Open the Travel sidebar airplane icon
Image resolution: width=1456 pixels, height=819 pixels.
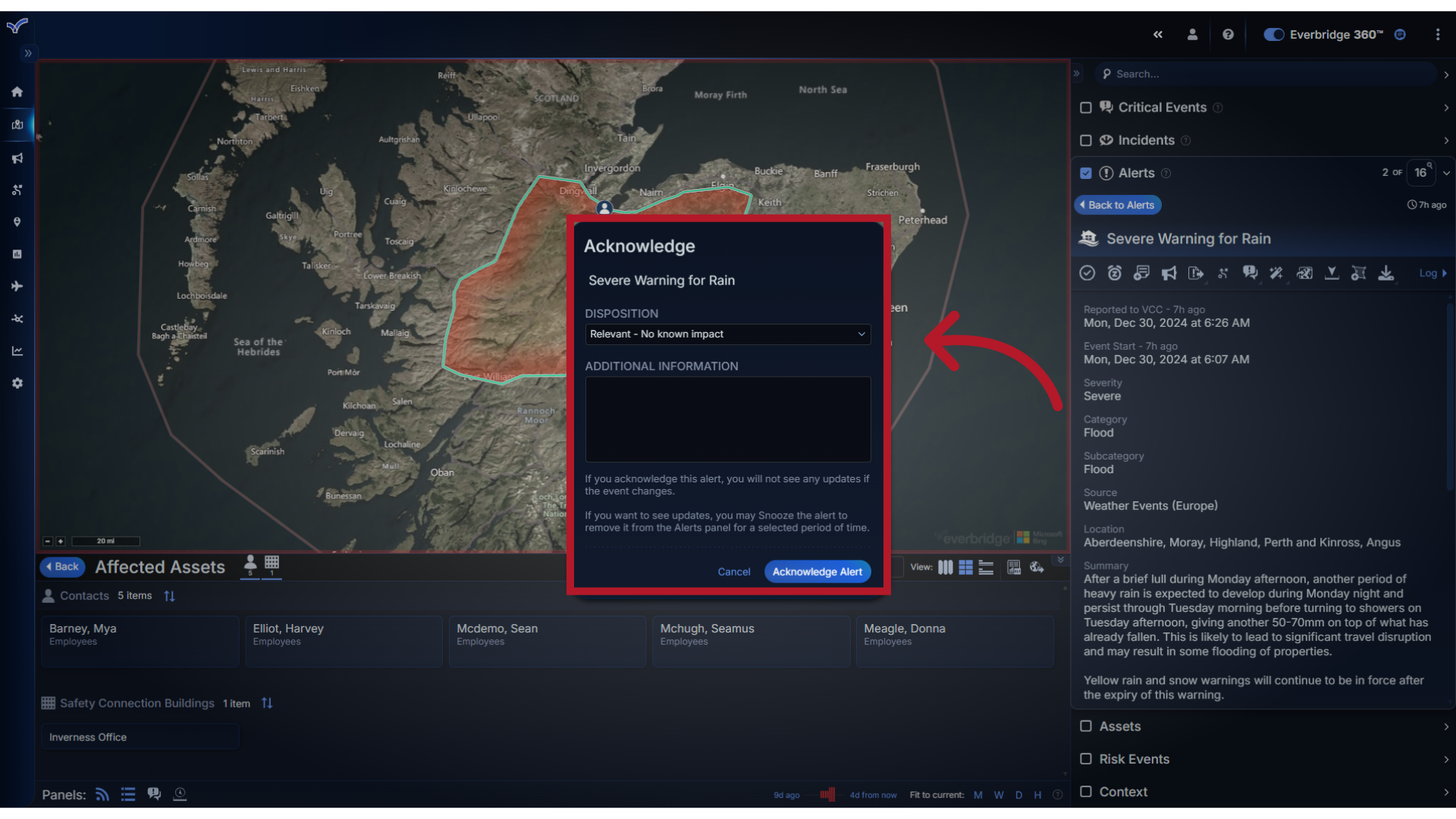point(17,286)
